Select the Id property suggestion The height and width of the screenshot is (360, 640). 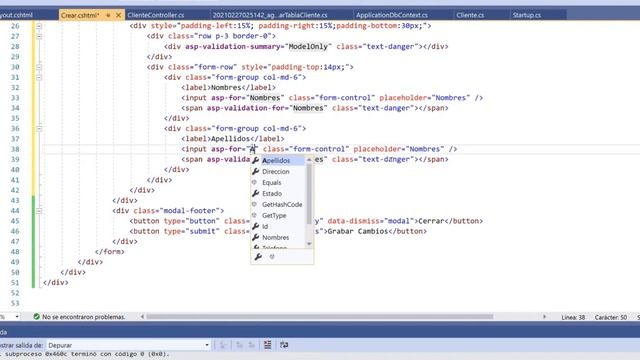(265, 227)
